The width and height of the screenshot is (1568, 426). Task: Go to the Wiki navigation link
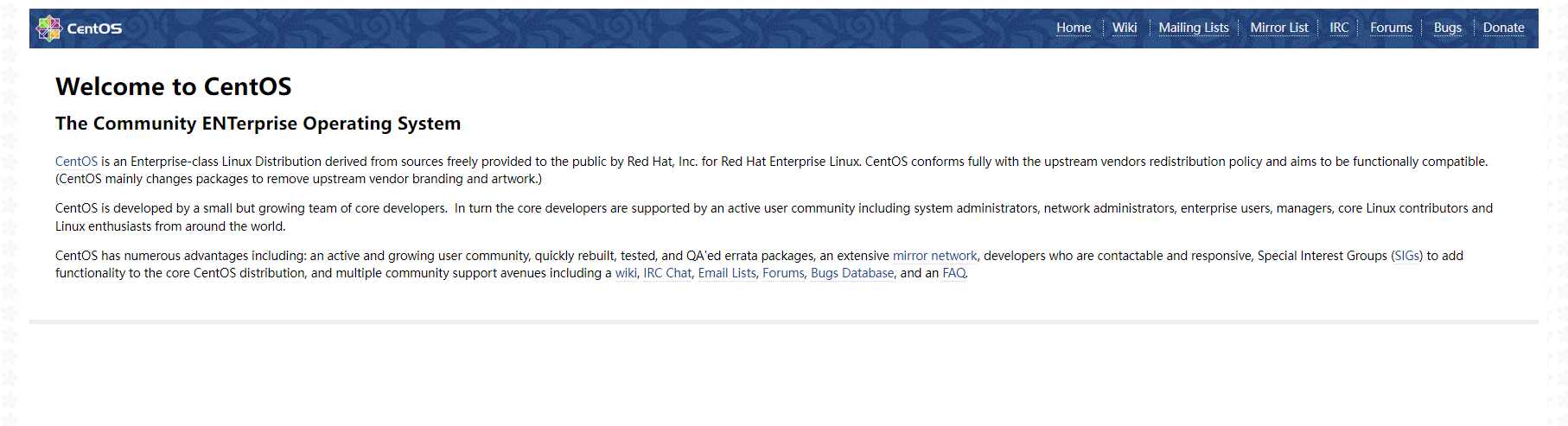(x=1125, y=28)
